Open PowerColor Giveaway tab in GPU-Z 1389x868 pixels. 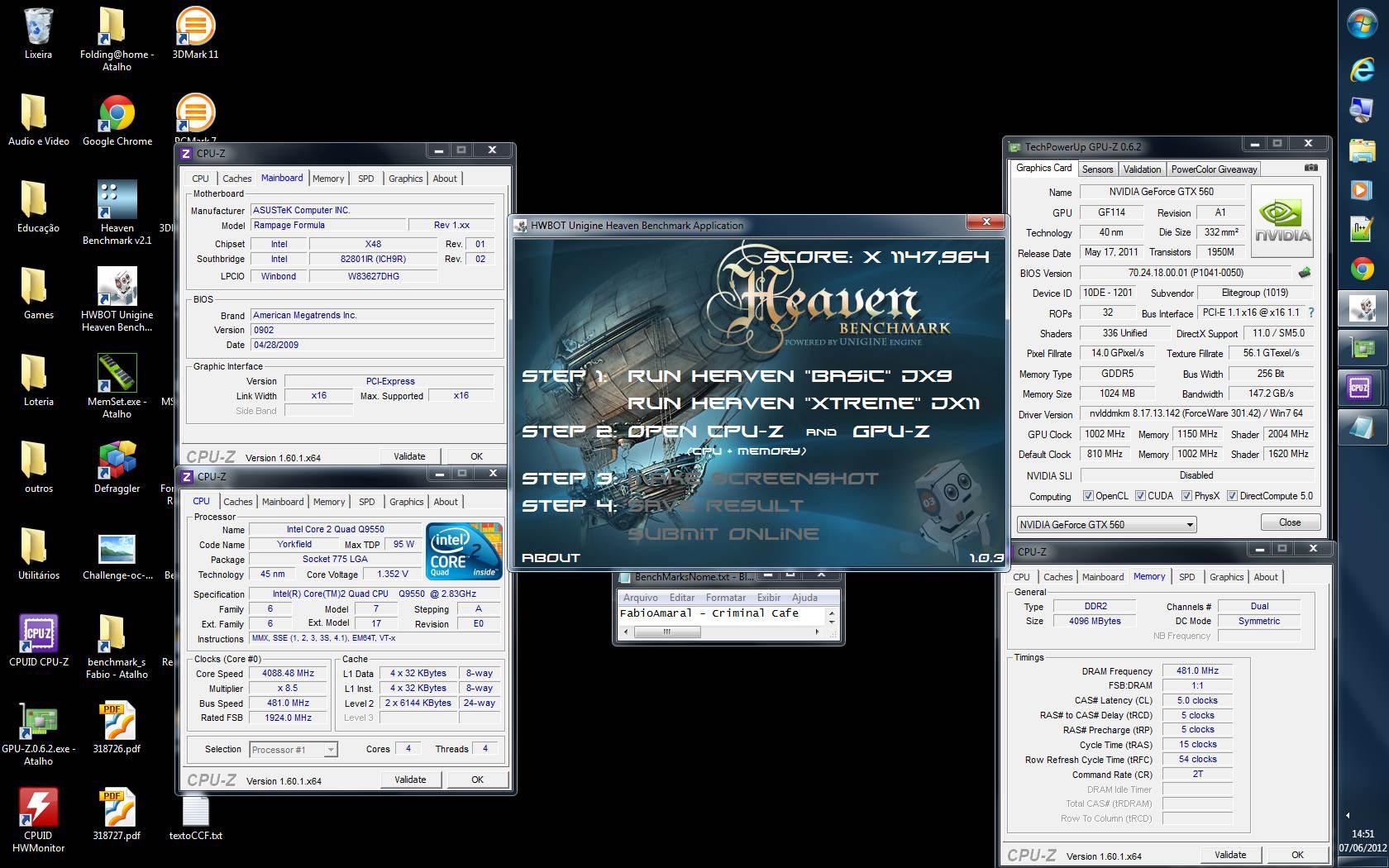pyautogui.click(x=1214, y=169)
